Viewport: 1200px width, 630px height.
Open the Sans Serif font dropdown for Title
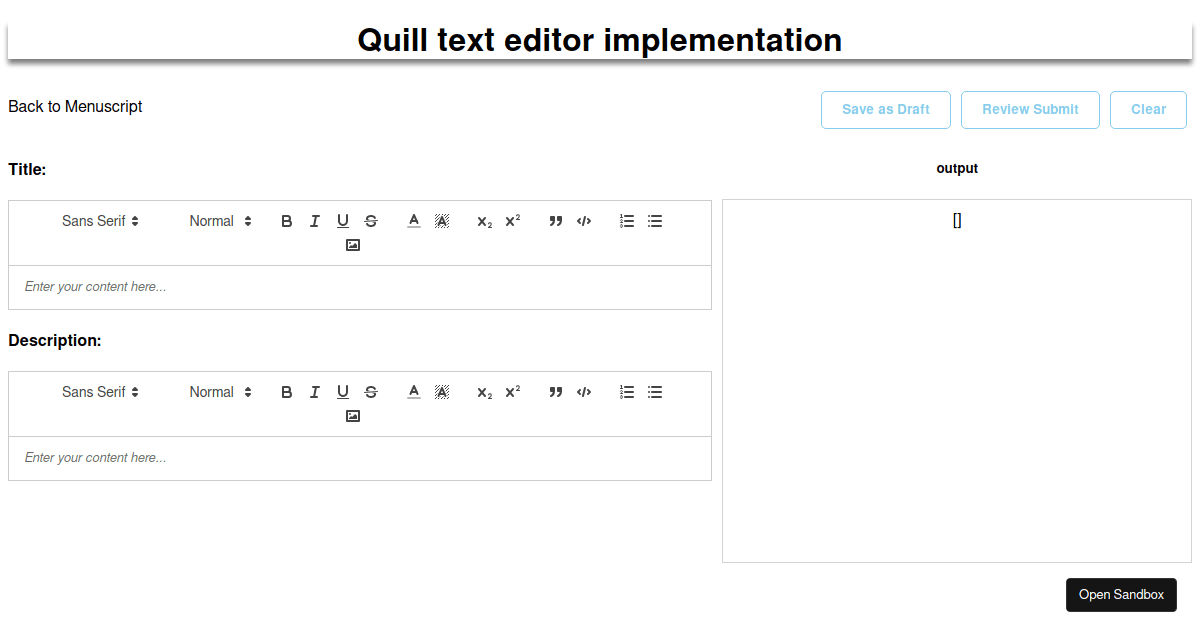pyautogui.click(x=100, y=221)
